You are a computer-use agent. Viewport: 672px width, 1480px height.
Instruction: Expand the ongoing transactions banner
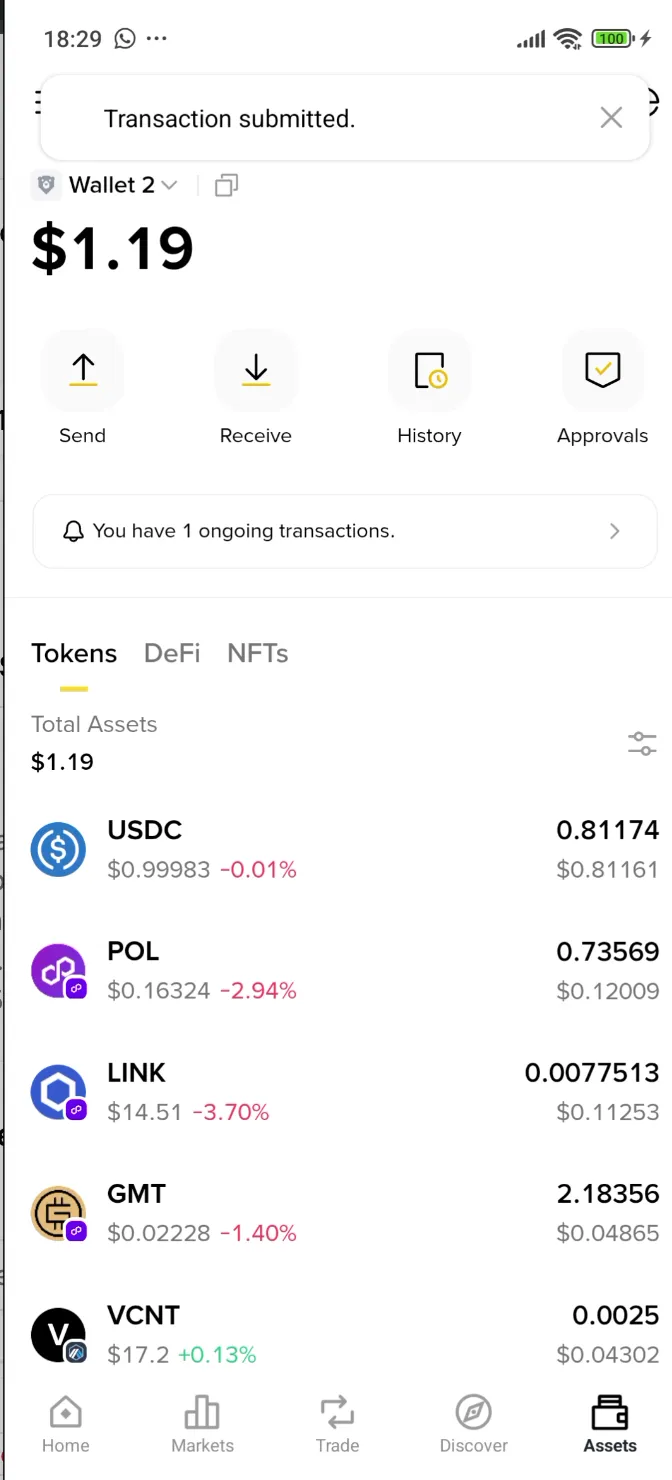[x=345, y=531]
